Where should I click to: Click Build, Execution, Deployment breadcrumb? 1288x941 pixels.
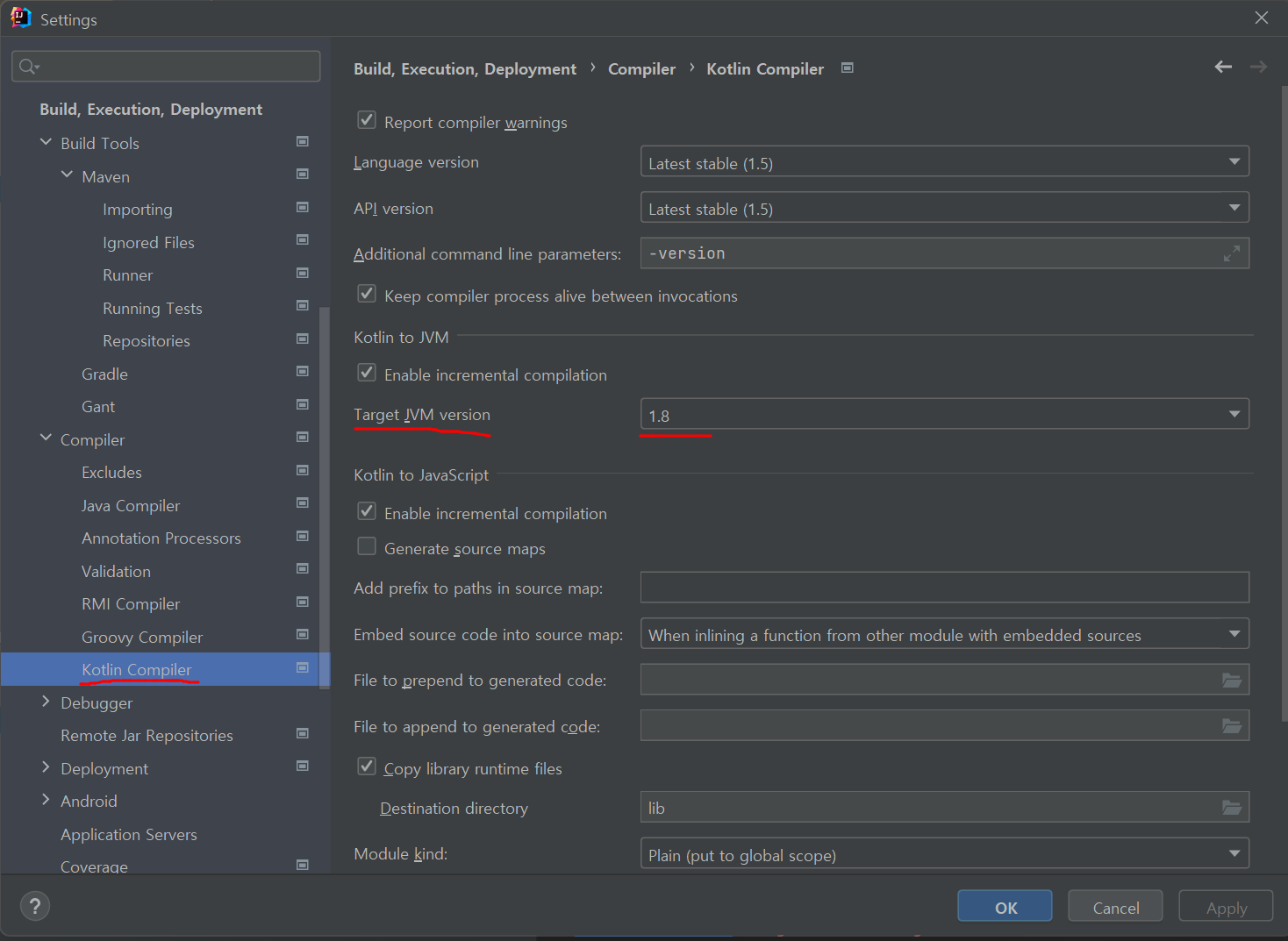pos(465,68)
